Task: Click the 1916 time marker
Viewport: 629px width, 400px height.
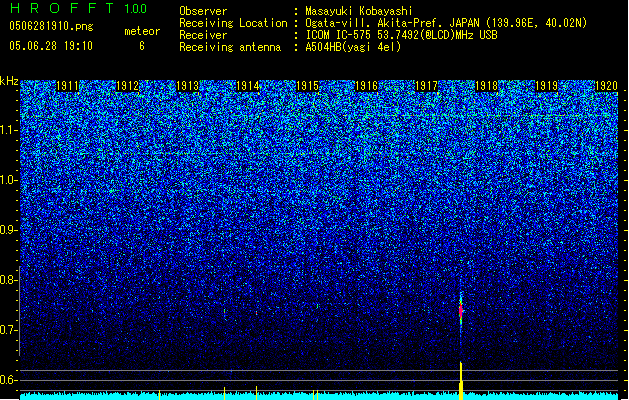Action: (367, 86)
